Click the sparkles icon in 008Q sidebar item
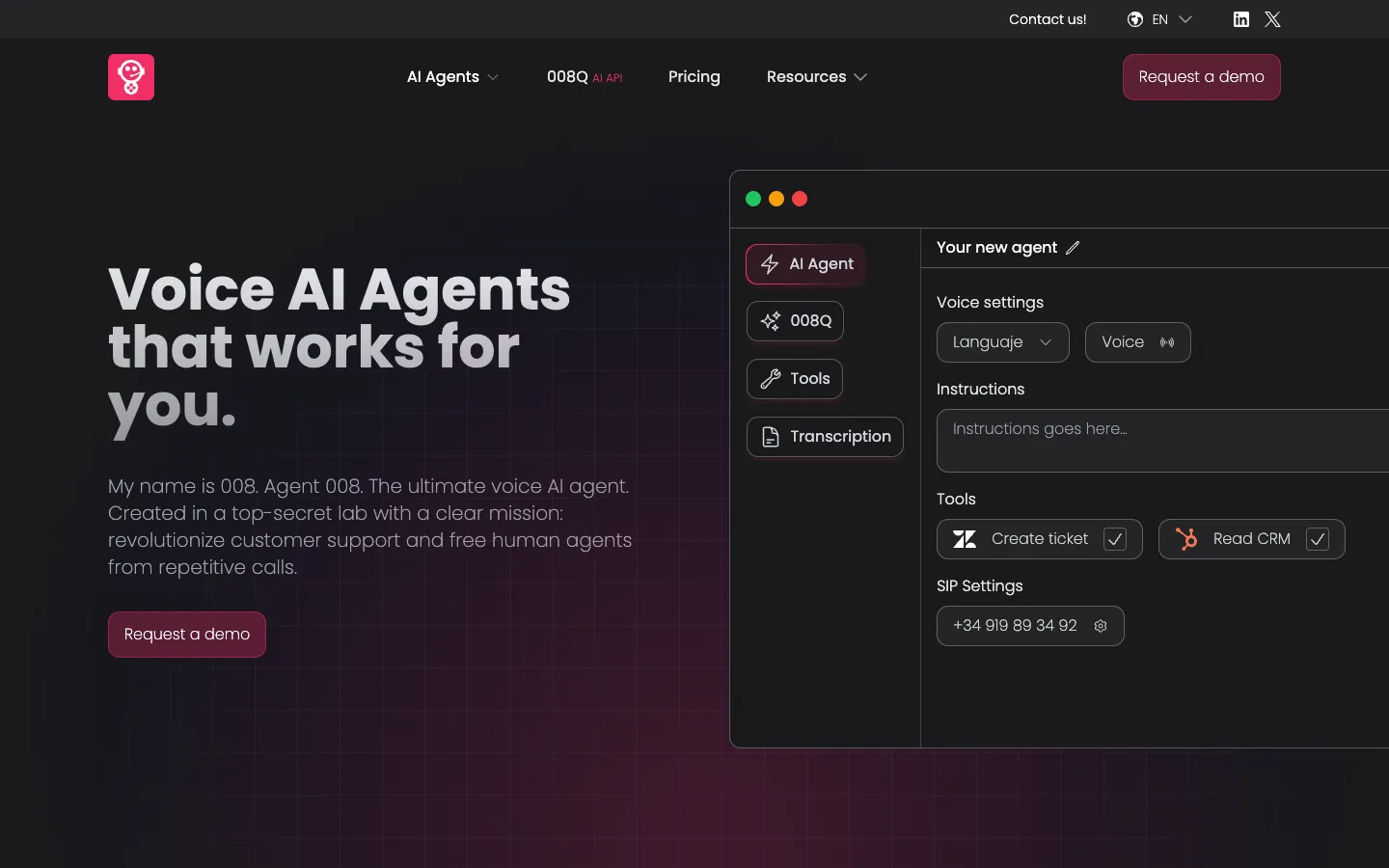This screenshot has height=868, width=1389. point(771,321)
